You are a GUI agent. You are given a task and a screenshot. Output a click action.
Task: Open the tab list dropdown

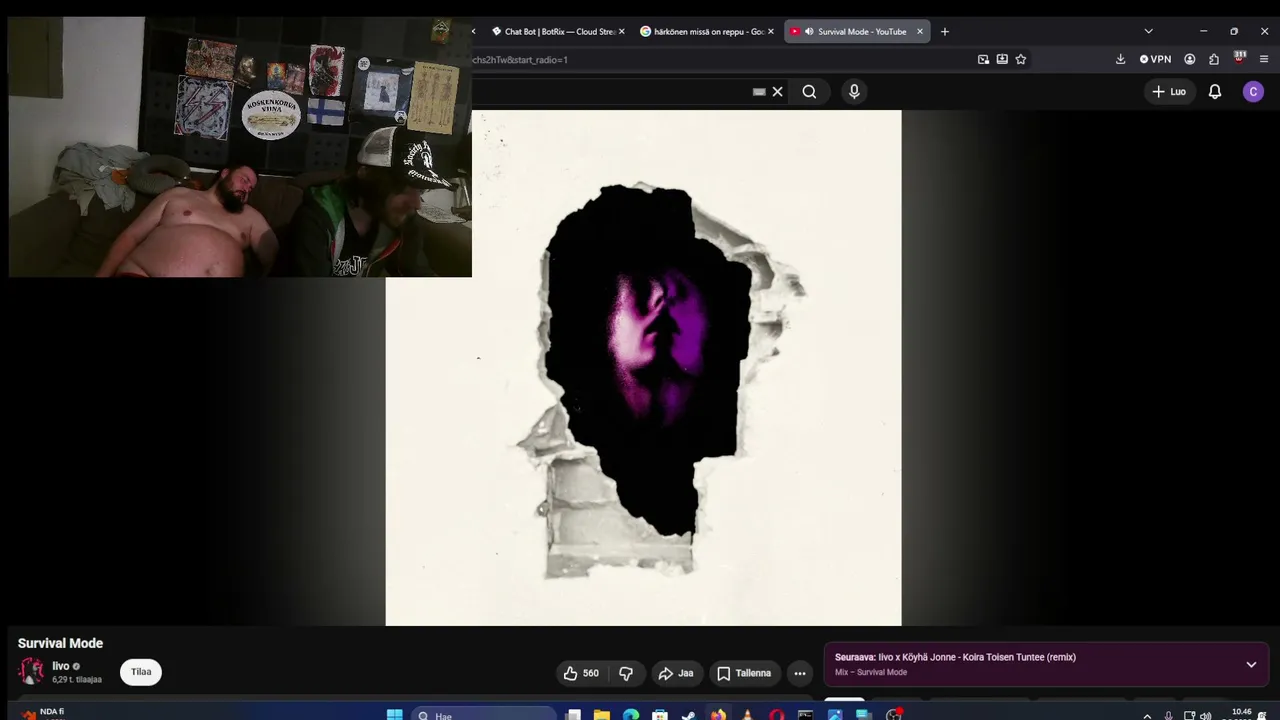click(1148, 32)
